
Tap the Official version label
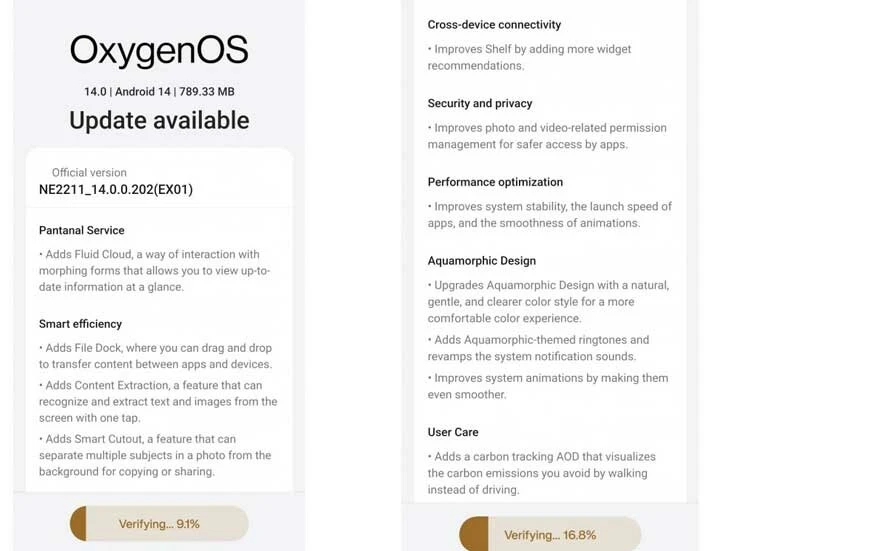[89, 172]
